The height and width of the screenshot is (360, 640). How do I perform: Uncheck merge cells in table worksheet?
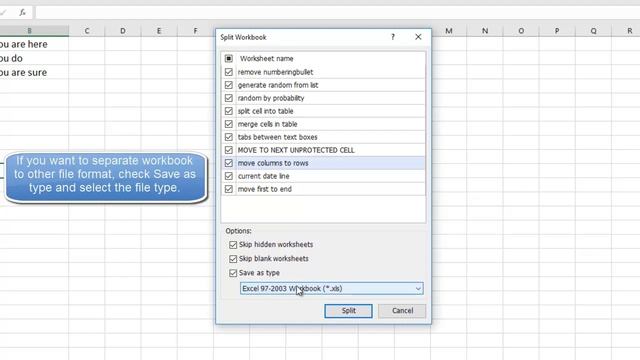229,124
